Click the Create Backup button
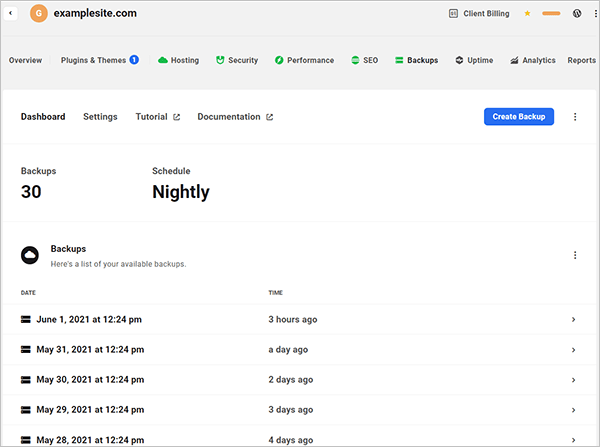Viewport: 600px width, 447px height. point(518,117)
